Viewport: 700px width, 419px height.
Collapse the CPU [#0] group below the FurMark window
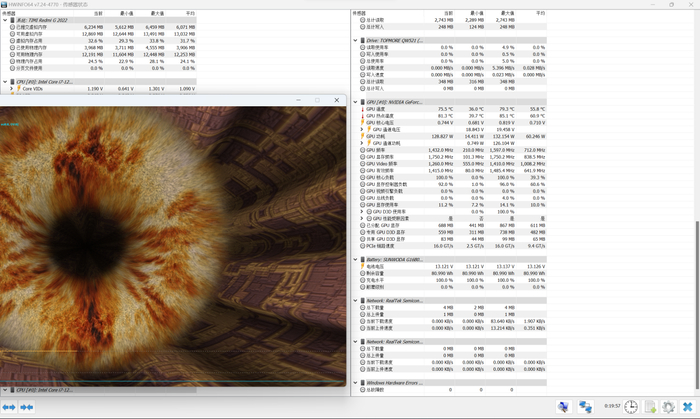(x=5, y=390)
